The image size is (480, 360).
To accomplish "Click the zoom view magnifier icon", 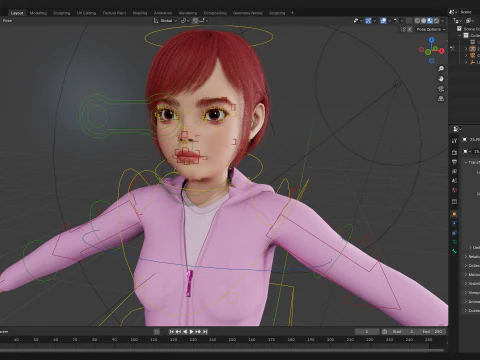I will click(x=441, y=69).
